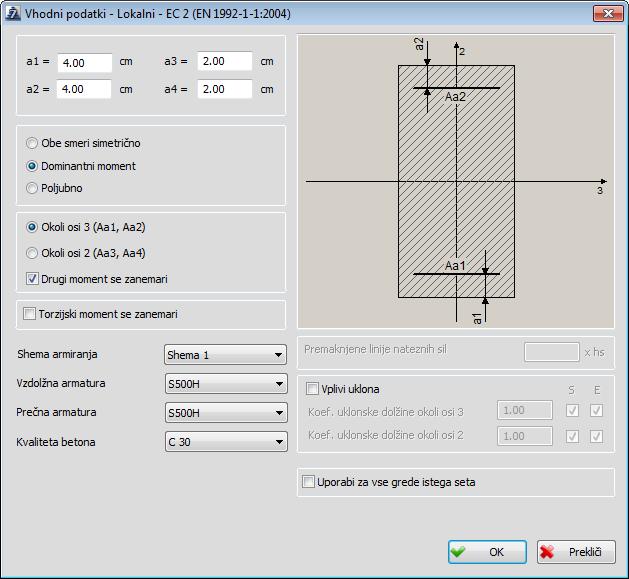Click the a4 value input field

pos(225,89)
